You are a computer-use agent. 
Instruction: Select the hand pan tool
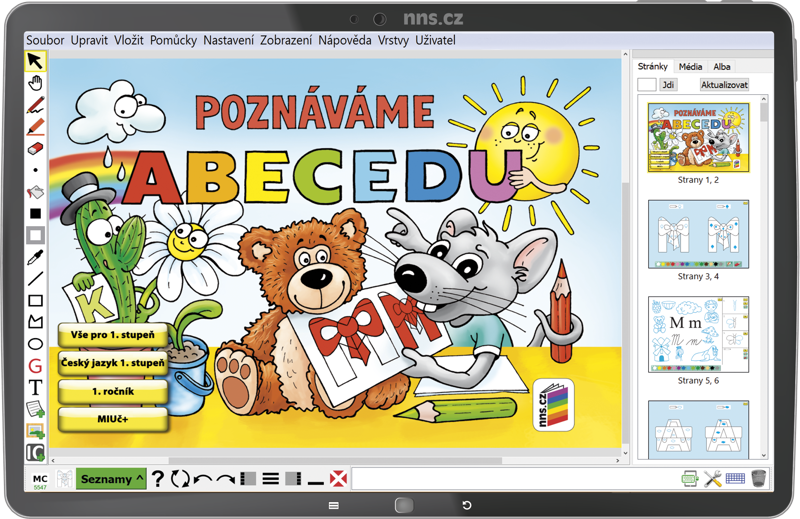[x=35, y=83]
